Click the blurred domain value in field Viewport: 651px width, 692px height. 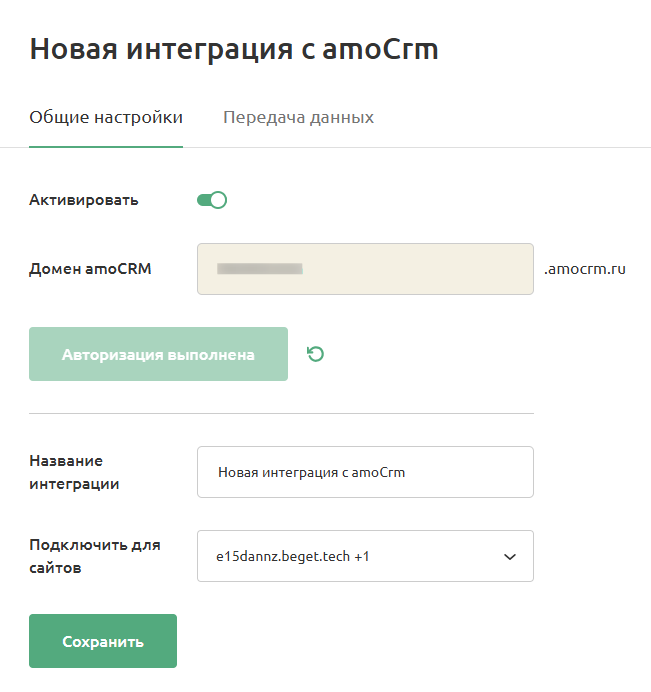point(260,269)
